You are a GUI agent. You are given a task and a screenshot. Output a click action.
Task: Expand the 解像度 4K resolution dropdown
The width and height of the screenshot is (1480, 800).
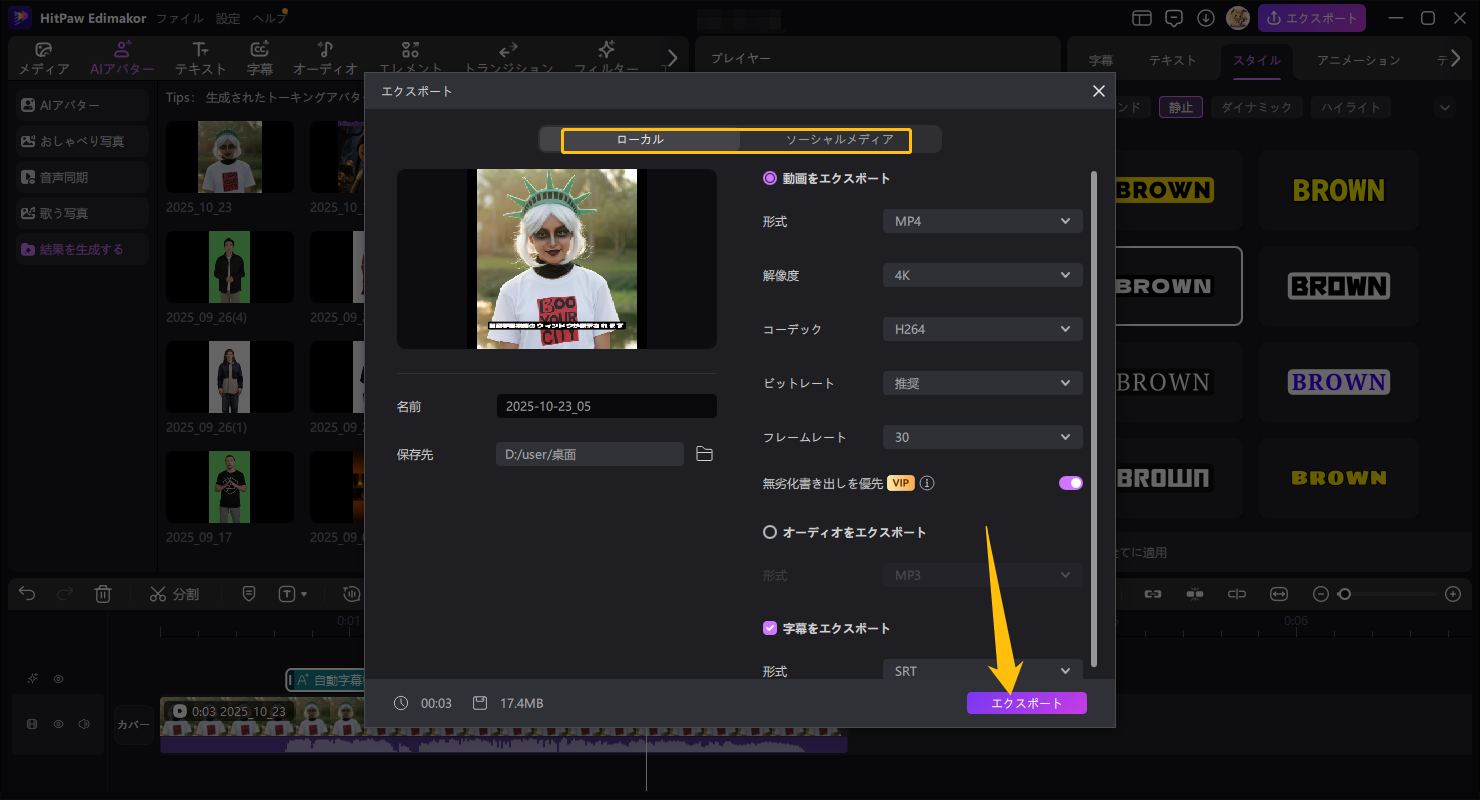point(982,275)
